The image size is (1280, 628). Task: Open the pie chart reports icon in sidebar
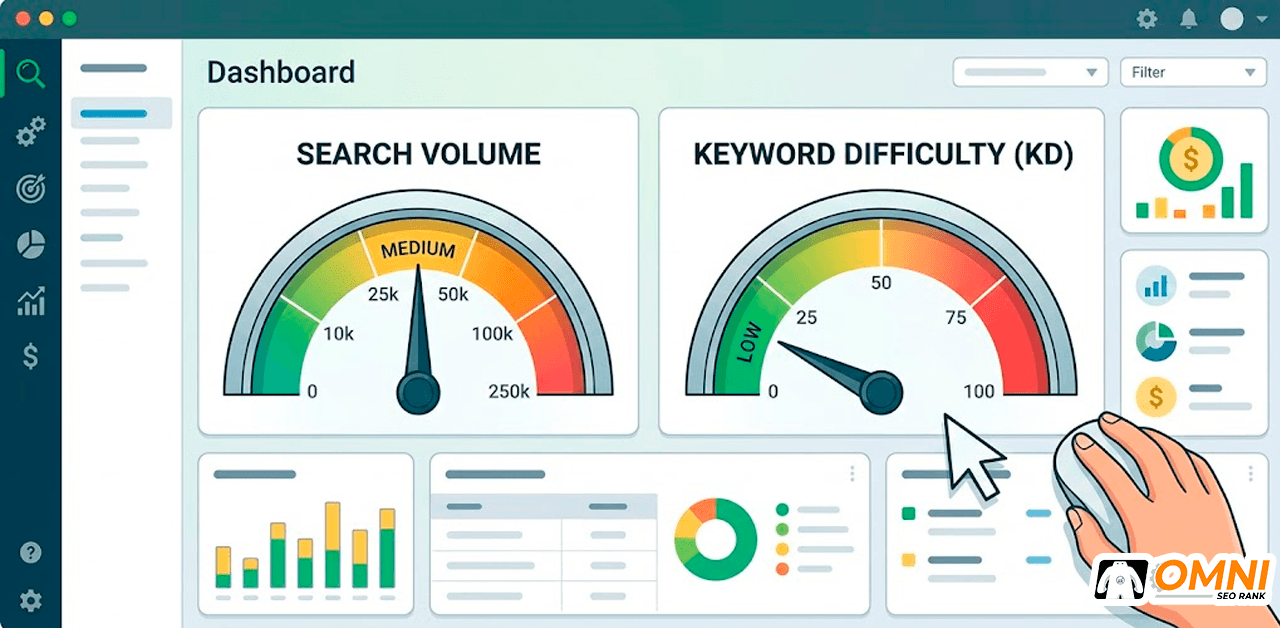[31, 245]
